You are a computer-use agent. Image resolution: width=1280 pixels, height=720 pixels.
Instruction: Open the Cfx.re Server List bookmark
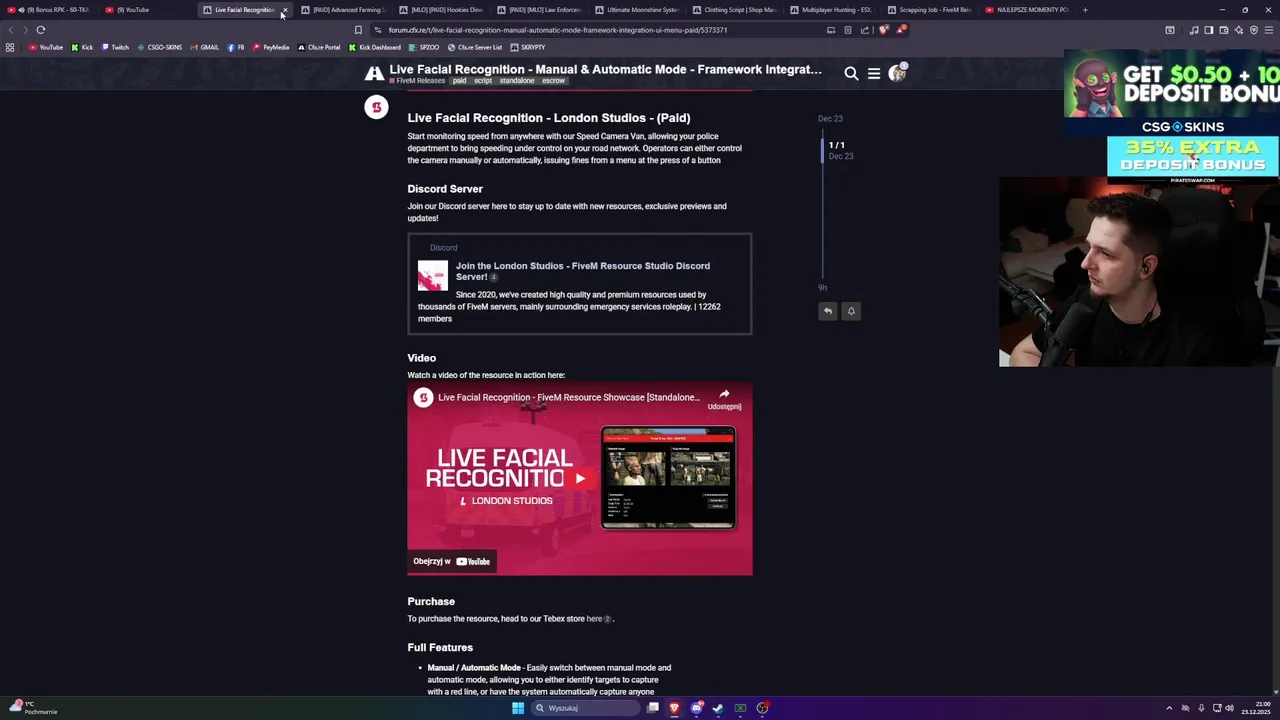pyautogui.click(x=475, y=47)
